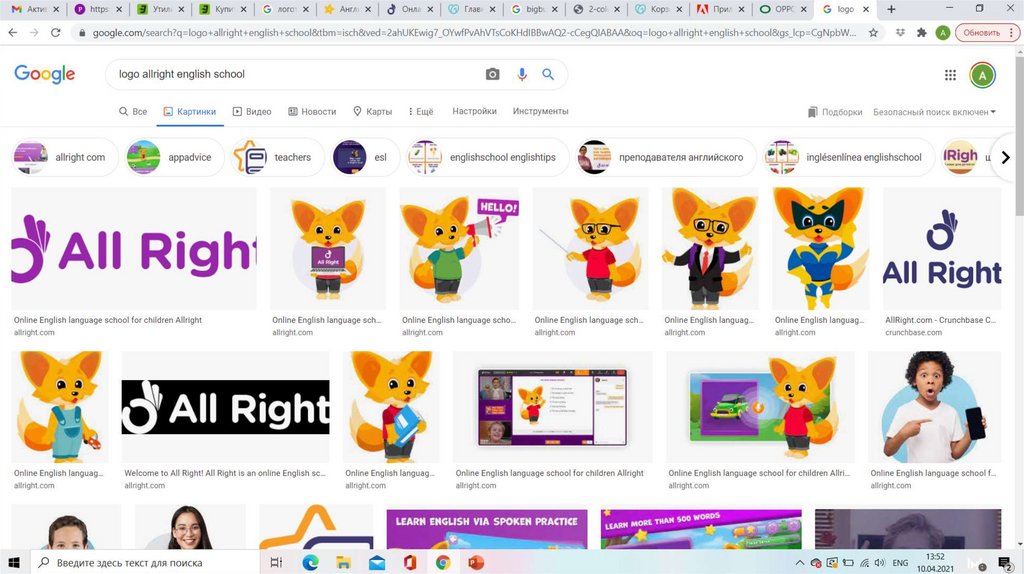Launch Microsoft Edge from taskbar
Screen dimensions: 1024x574
click(310, 562)
